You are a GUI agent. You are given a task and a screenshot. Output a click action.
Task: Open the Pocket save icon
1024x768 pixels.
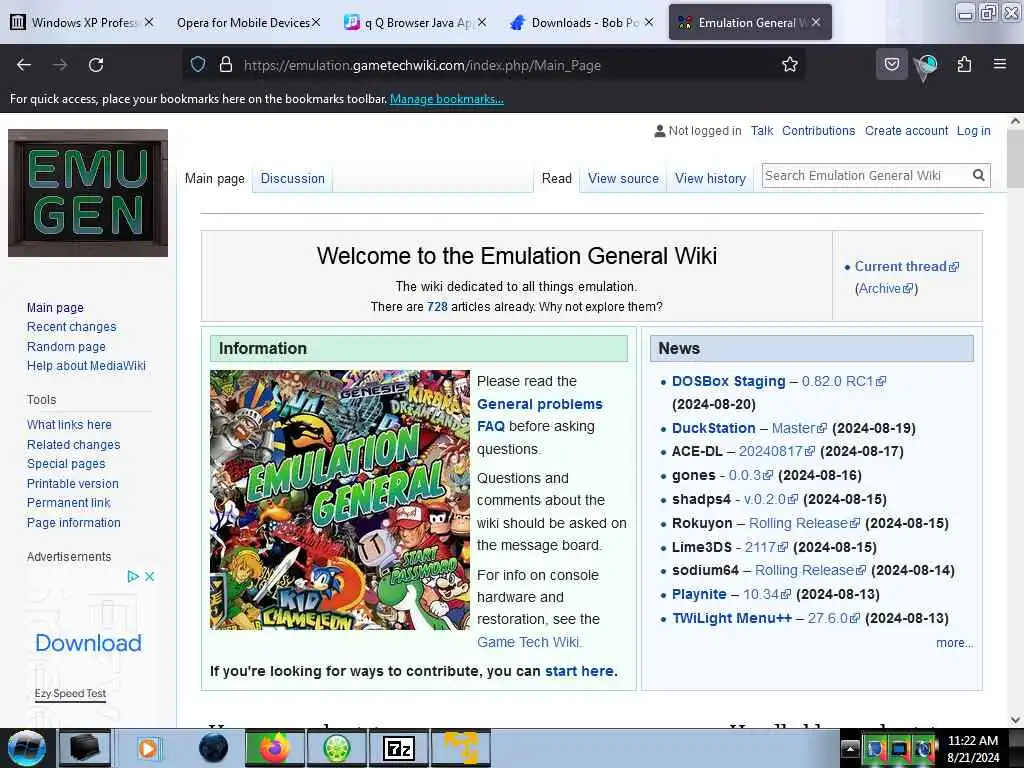click(x=891, y=64)
